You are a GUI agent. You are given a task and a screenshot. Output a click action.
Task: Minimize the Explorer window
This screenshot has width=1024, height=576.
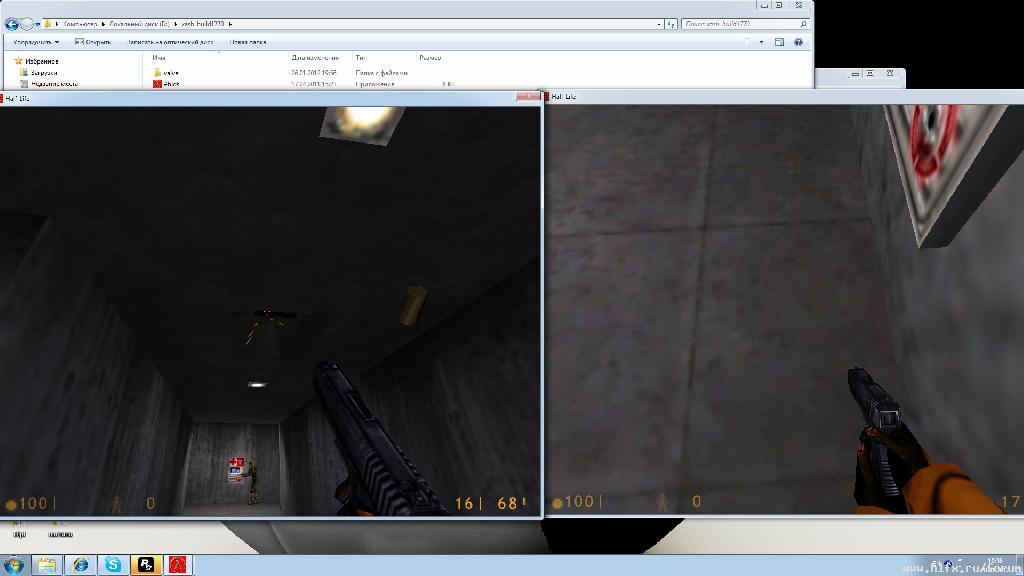click(x=764, y=5)
